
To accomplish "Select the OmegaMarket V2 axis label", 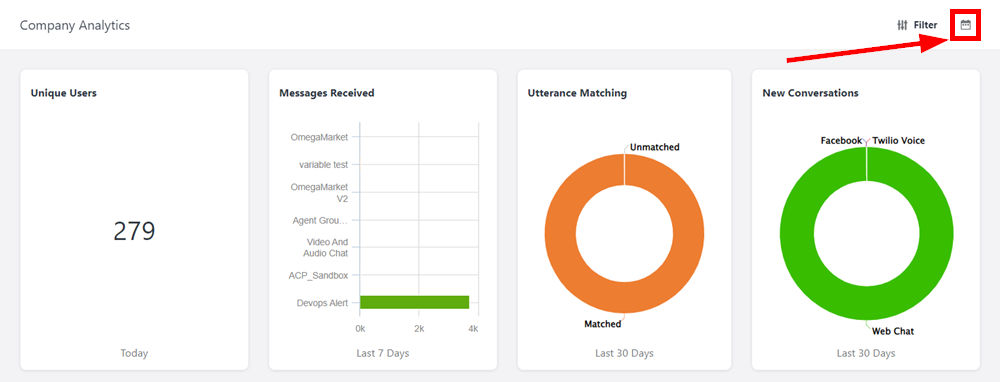I will point(320,193).
